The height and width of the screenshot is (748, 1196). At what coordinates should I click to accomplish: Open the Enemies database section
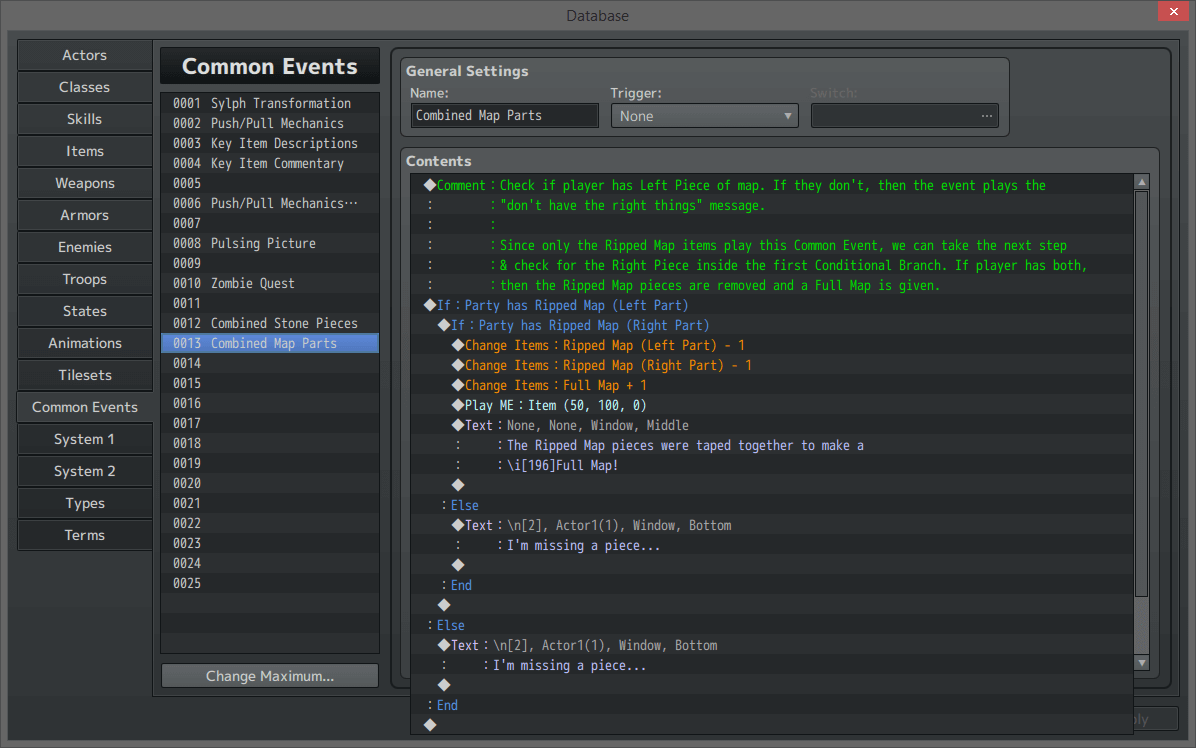84,247
